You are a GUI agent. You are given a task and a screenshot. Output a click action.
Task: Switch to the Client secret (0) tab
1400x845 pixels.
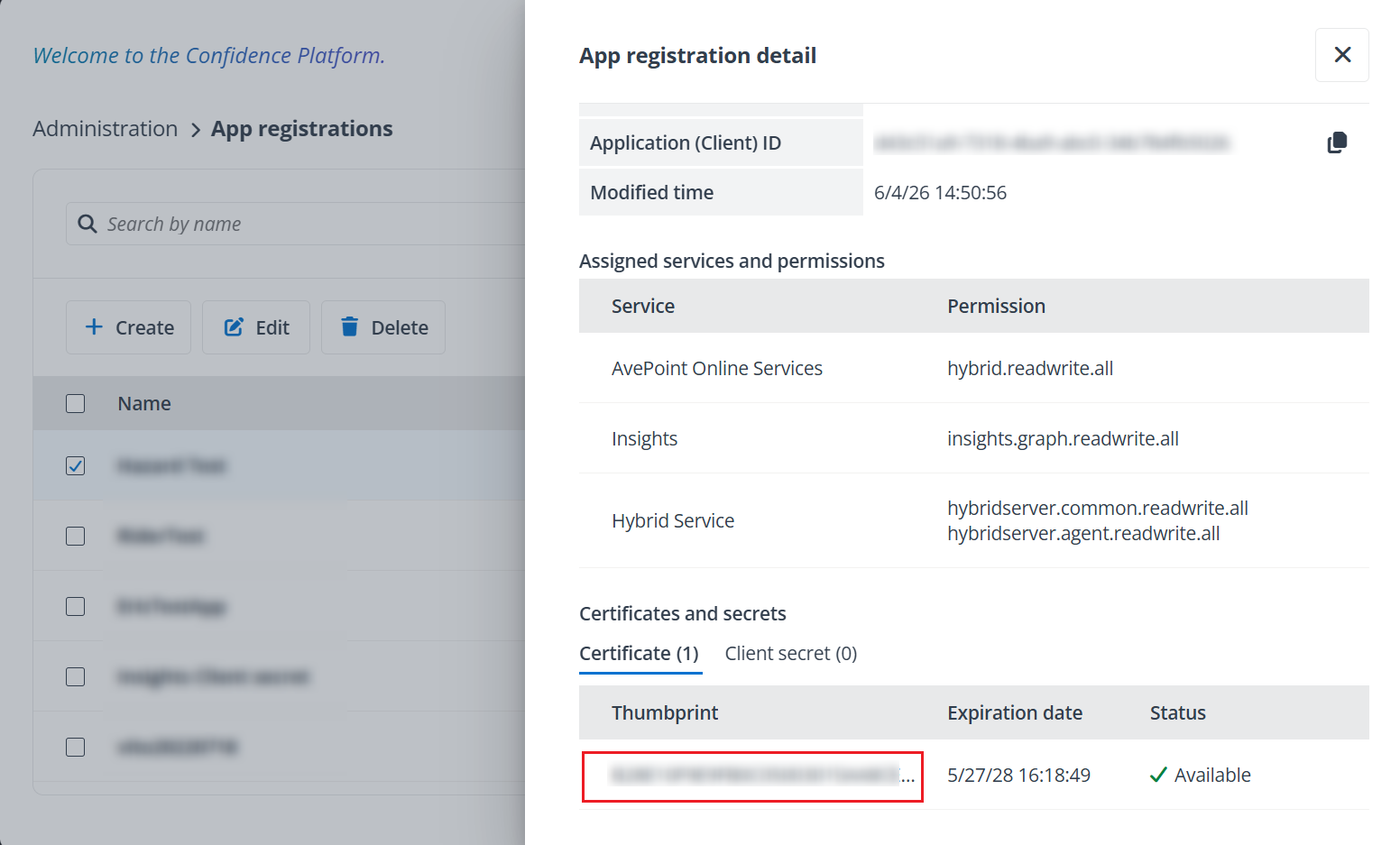click(791, 654)
